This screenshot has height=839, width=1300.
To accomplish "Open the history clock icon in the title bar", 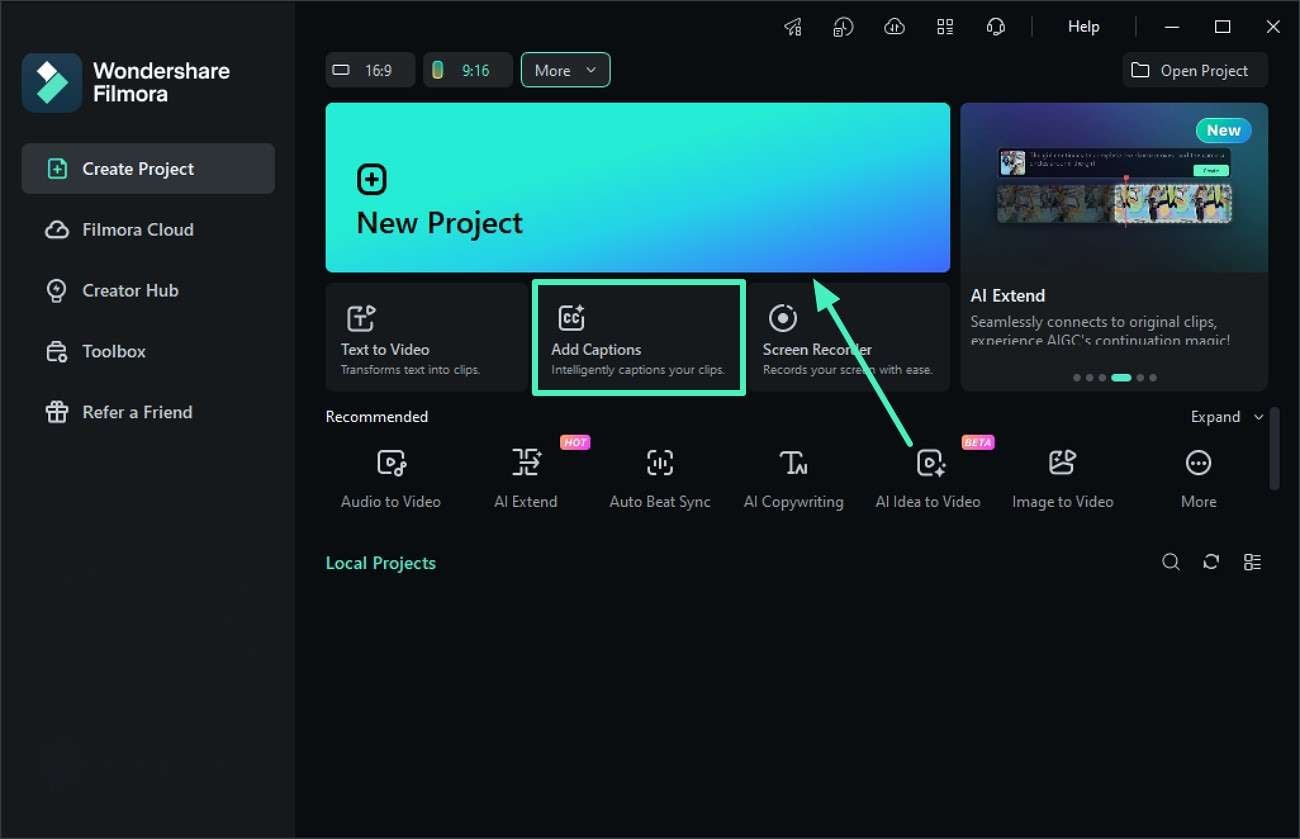I will point(843,27).
